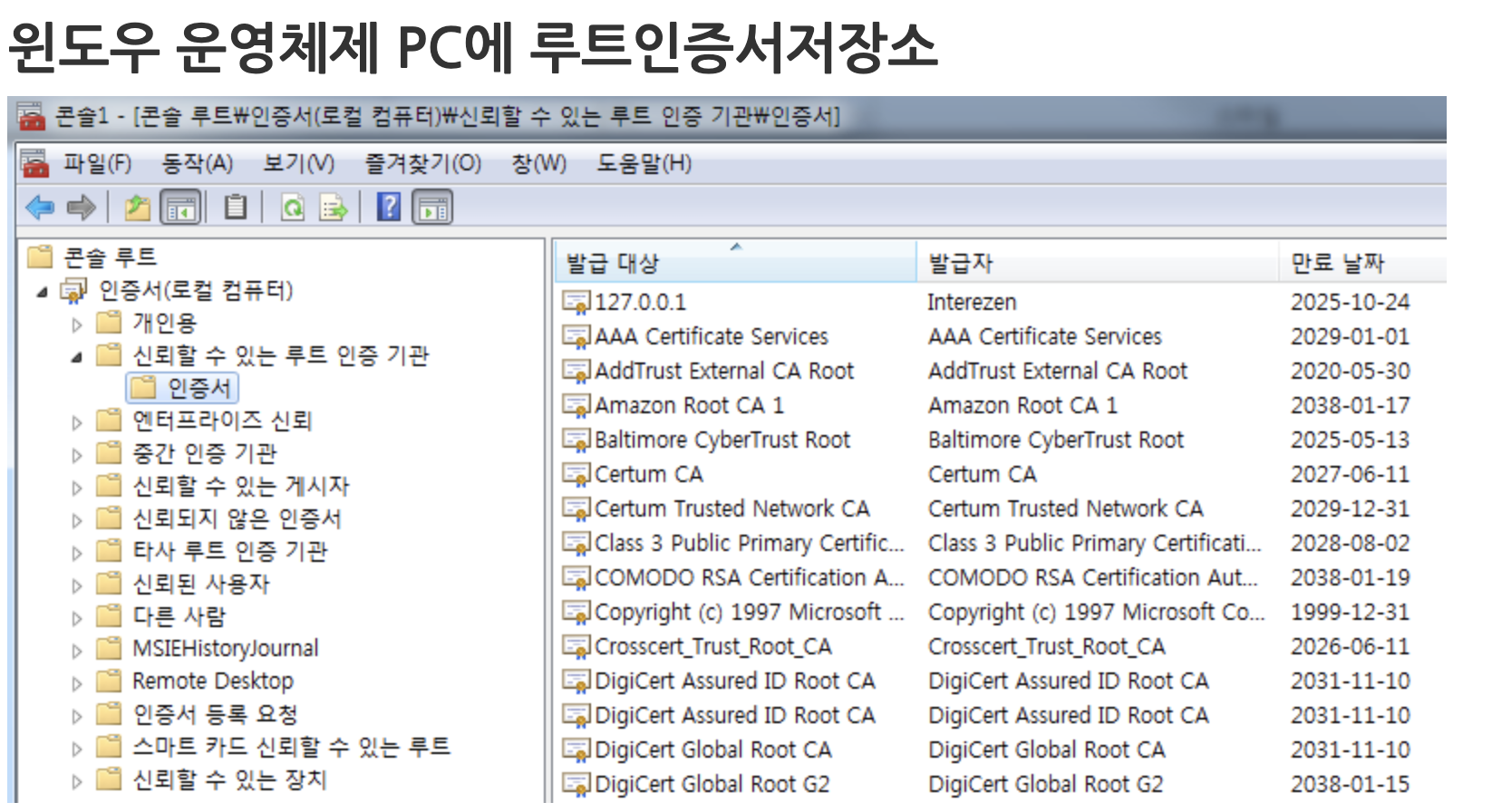Select the 신뢰된 사용자 tree item

[201, 584]
